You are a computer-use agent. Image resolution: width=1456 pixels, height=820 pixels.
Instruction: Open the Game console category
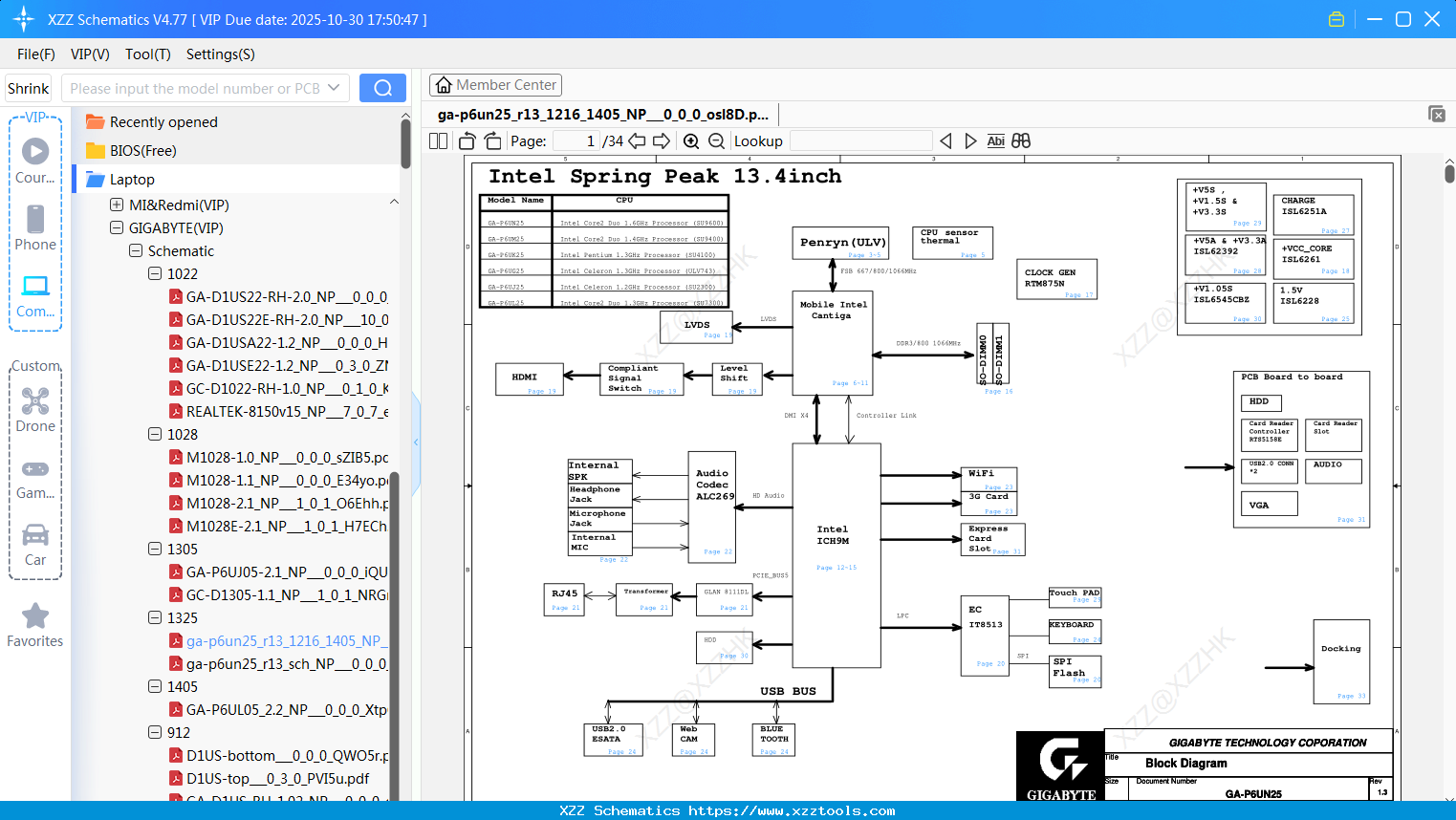click(35, 478)
